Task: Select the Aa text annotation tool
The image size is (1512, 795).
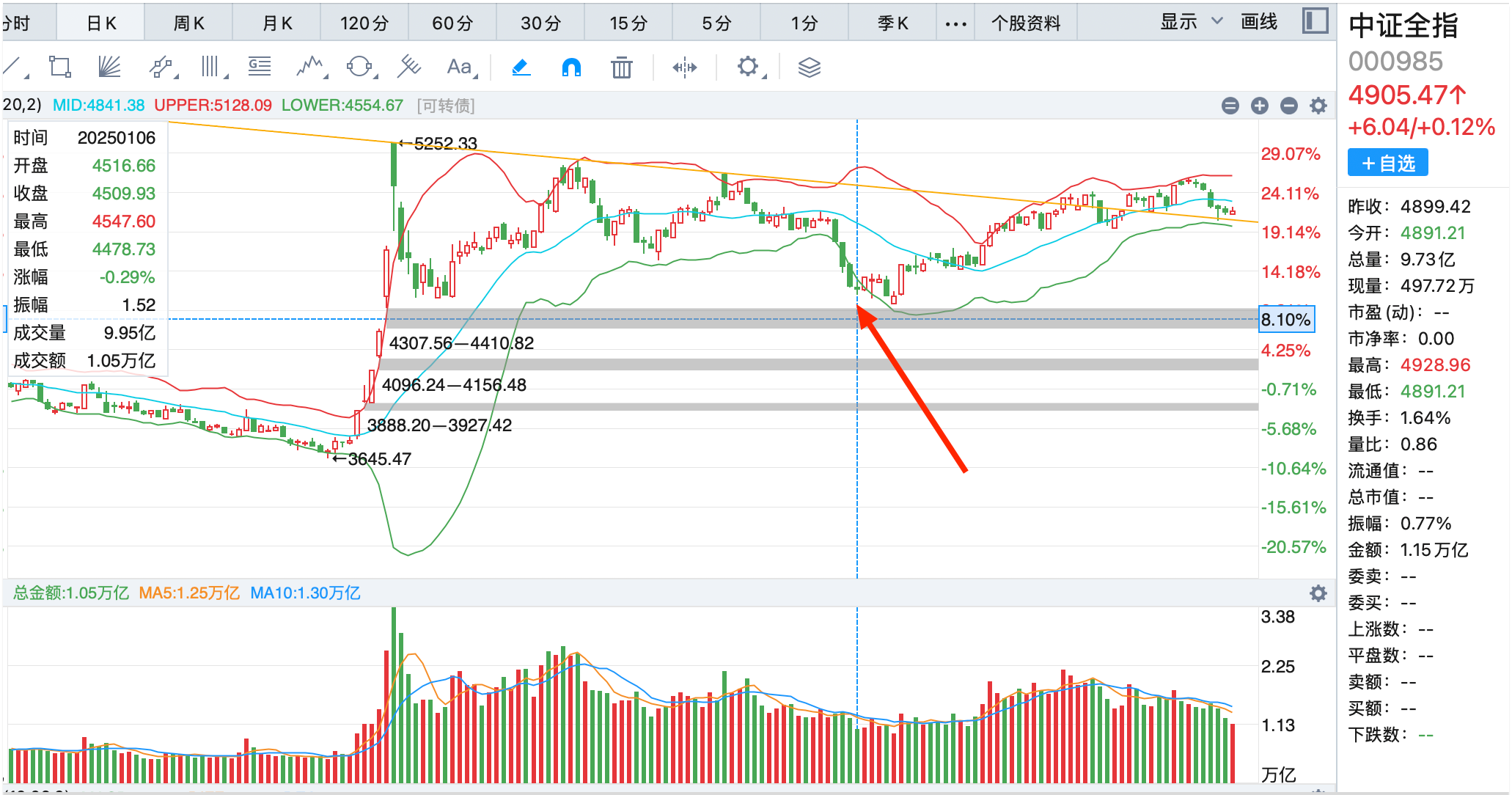Action: click(460, 67)
